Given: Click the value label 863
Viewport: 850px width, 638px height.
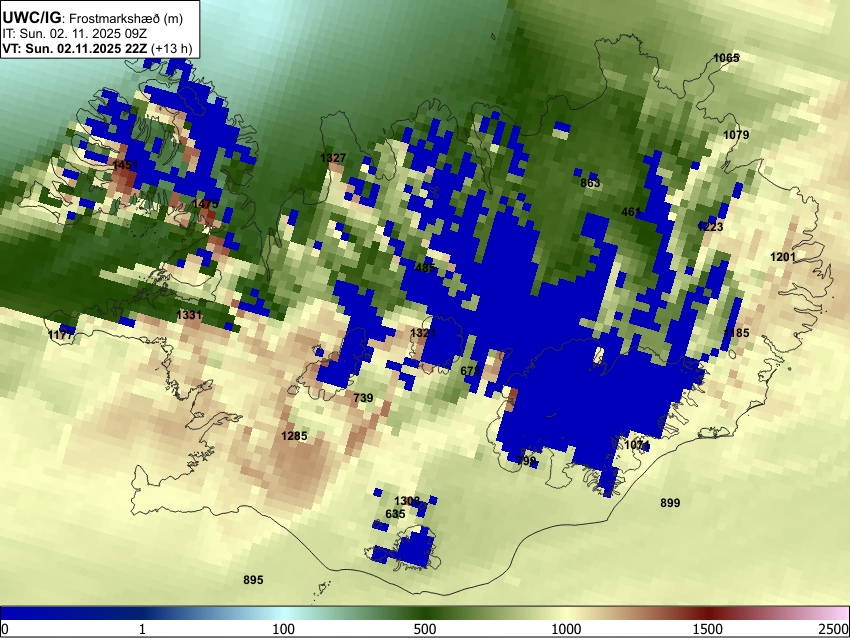Looking at the screenshot, I should point(590,183).
